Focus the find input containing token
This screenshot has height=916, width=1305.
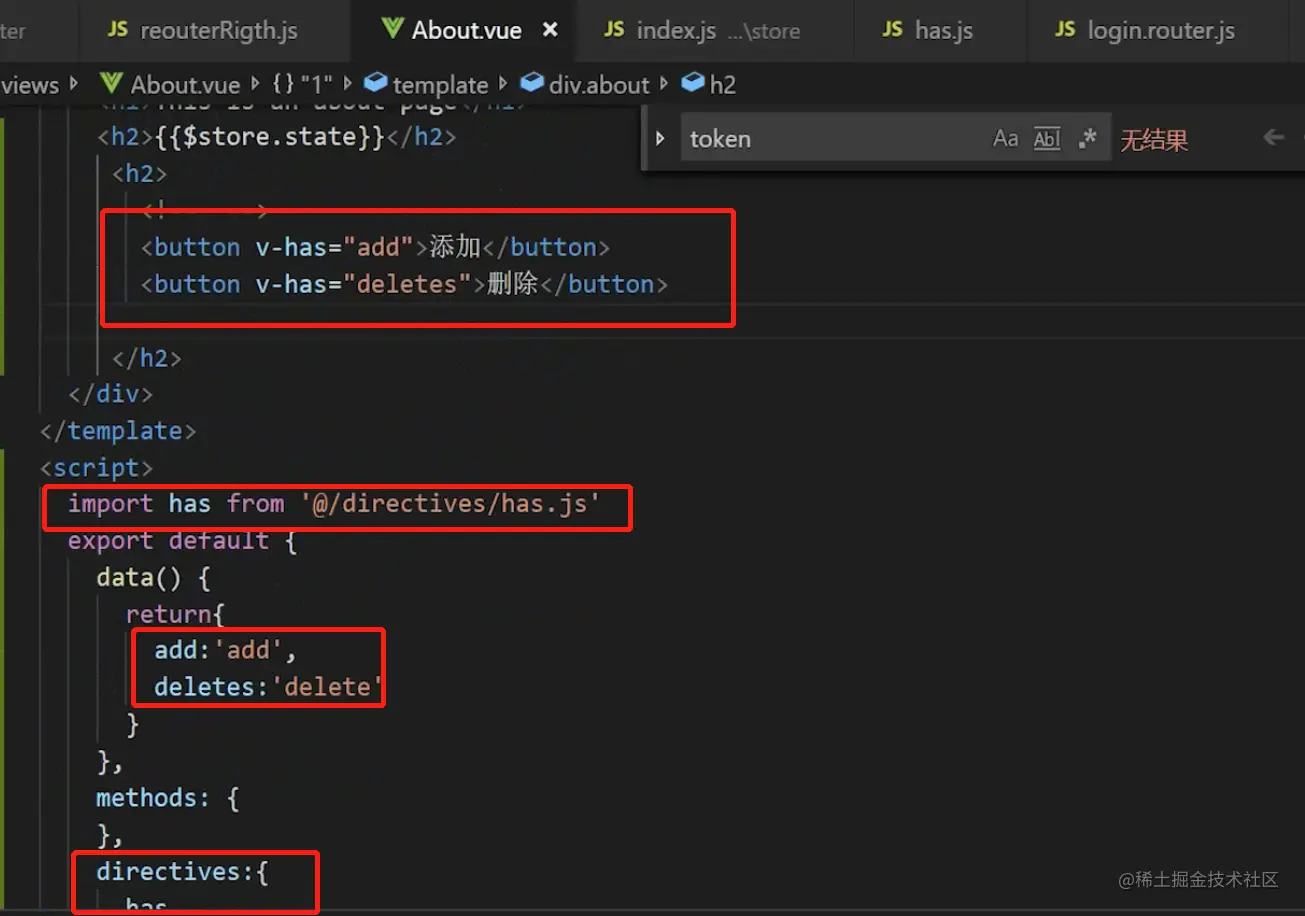click(835, 138)
